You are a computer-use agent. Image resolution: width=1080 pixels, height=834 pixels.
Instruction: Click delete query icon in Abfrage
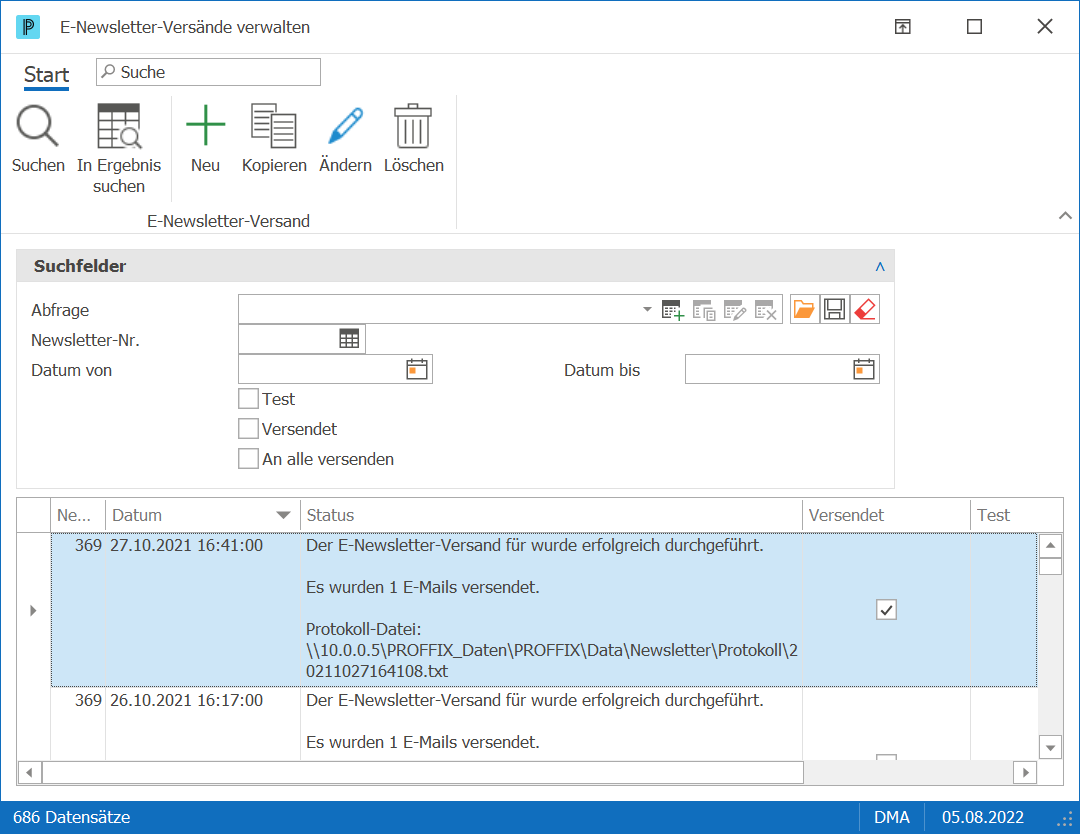click(x=765, y=310)
